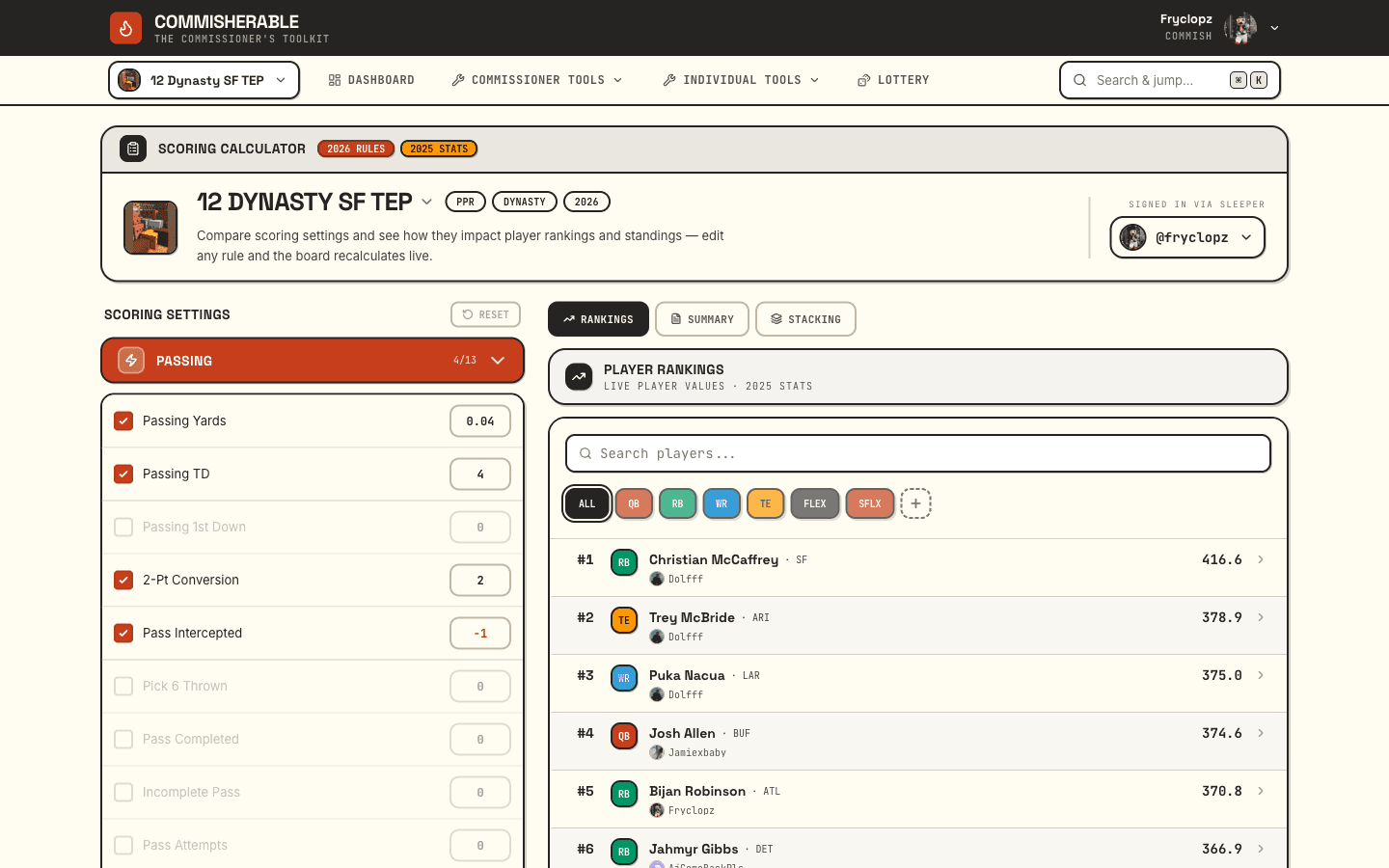Collapse the Passing settings section
The width and height of the screenshot is (1389, 868).
pos(313,361)
